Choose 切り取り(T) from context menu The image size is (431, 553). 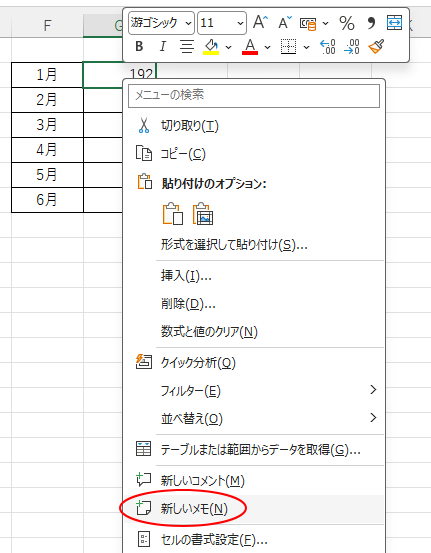coord(254,126)
